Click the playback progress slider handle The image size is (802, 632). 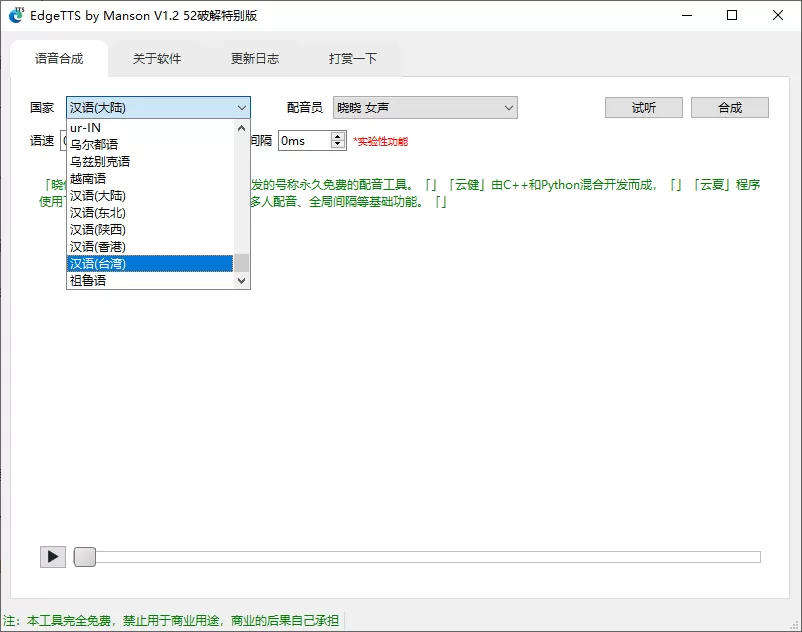pyautogui.click(x=84, y=557)
